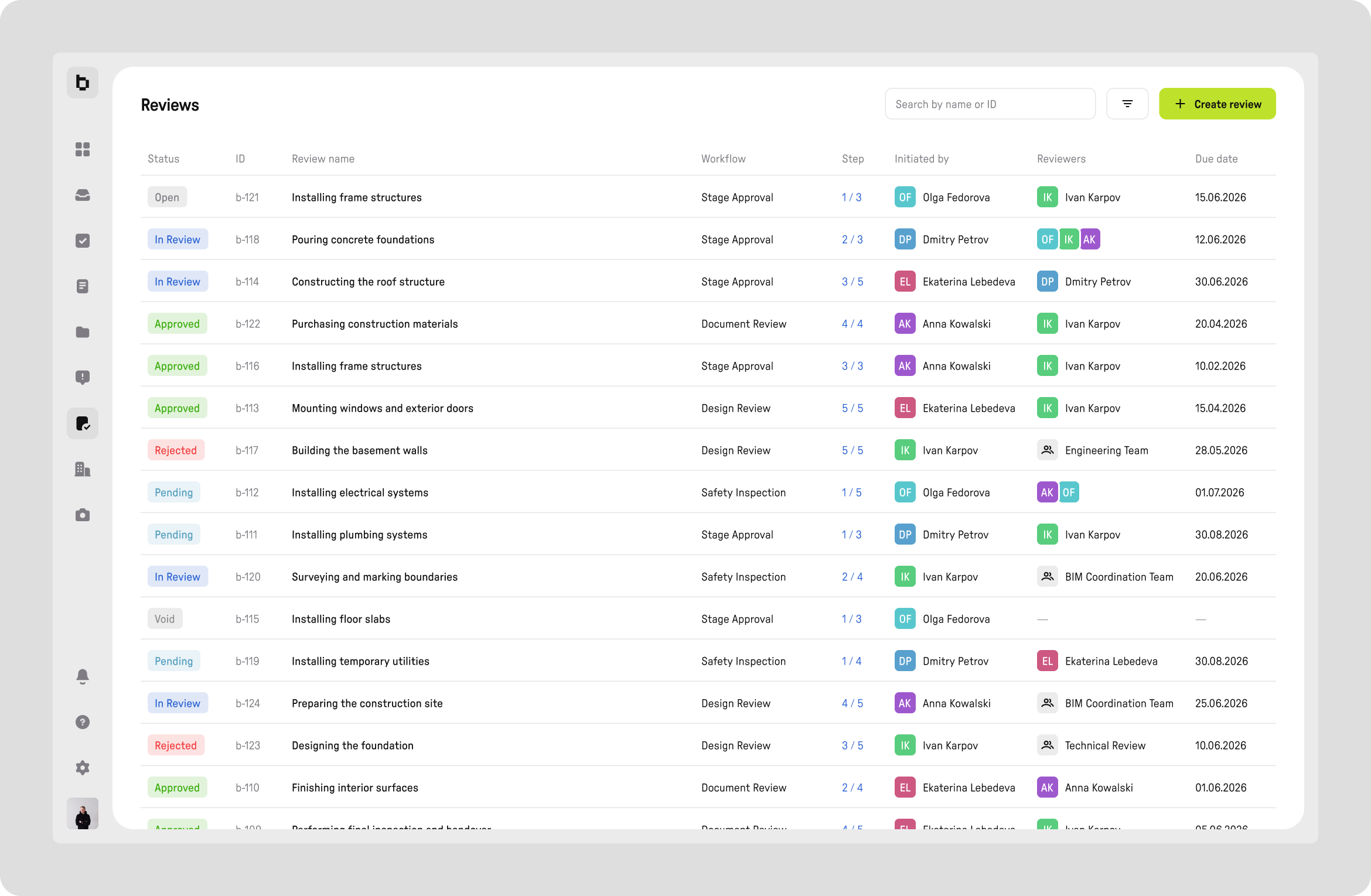The width and height of the screenshot is (1371, 896).
Task: Click the AK reviewer avatar in b-118 row
Action: [1090, 240]
